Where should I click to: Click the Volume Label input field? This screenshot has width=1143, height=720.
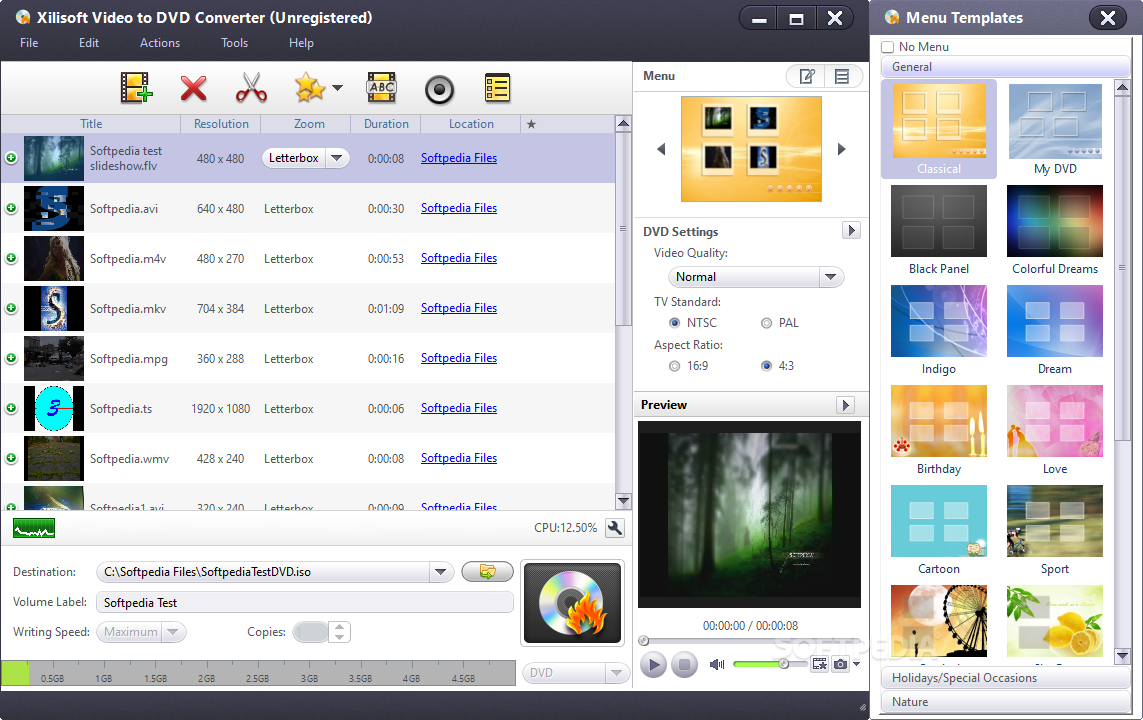click(305, 603)
